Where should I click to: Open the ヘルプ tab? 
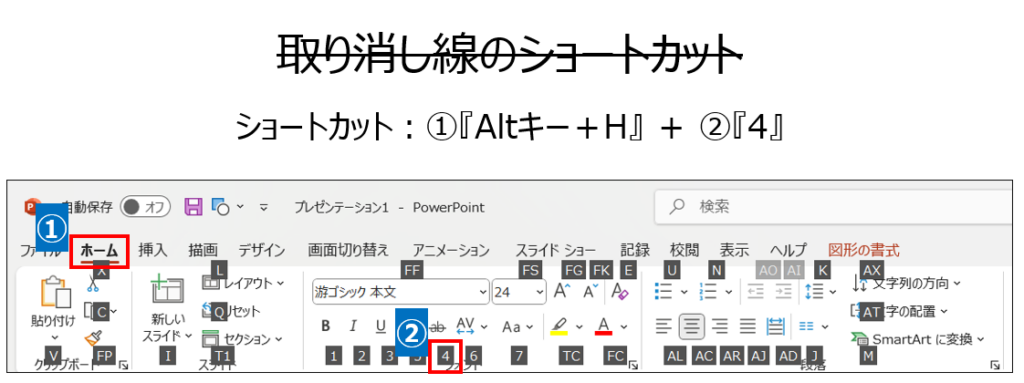pyautogui.click(x=788, y=250)
